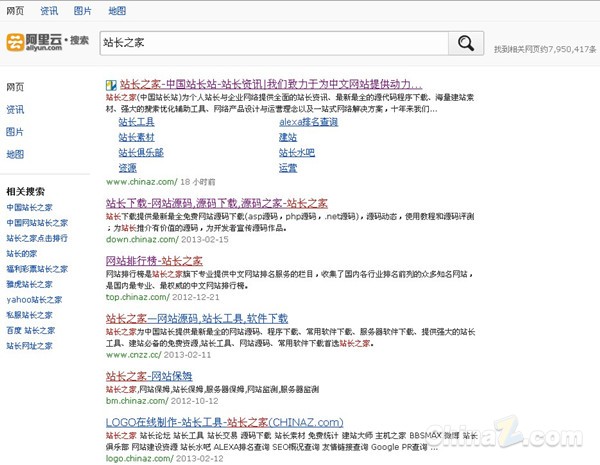Open result 网站排行榜-站长之家

pyautogui.click(x=154, y=261)
